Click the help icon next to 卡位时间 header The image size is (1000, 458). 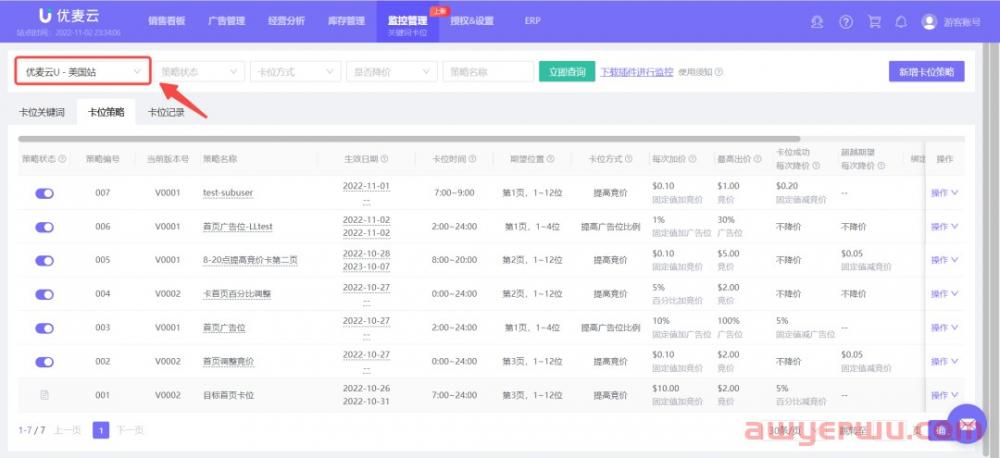coord(472,159)
